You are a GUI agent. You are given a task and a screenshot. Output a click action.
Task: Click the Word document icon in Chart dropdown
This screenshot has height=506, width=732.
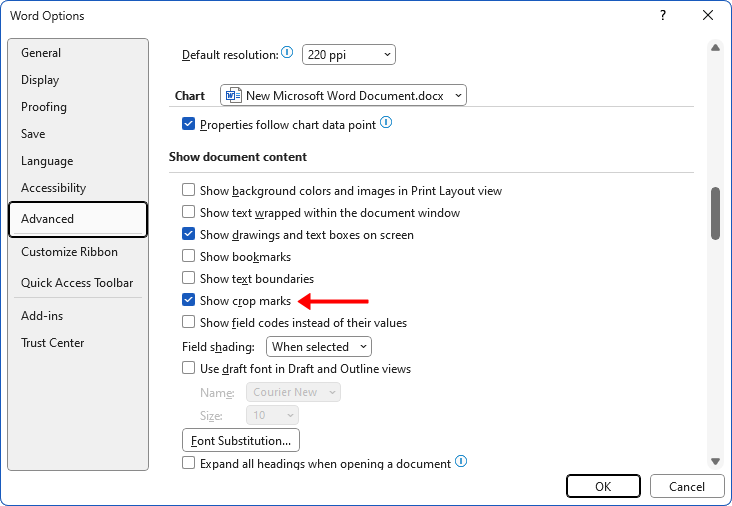pyautogui.click(x=234, y=96)
